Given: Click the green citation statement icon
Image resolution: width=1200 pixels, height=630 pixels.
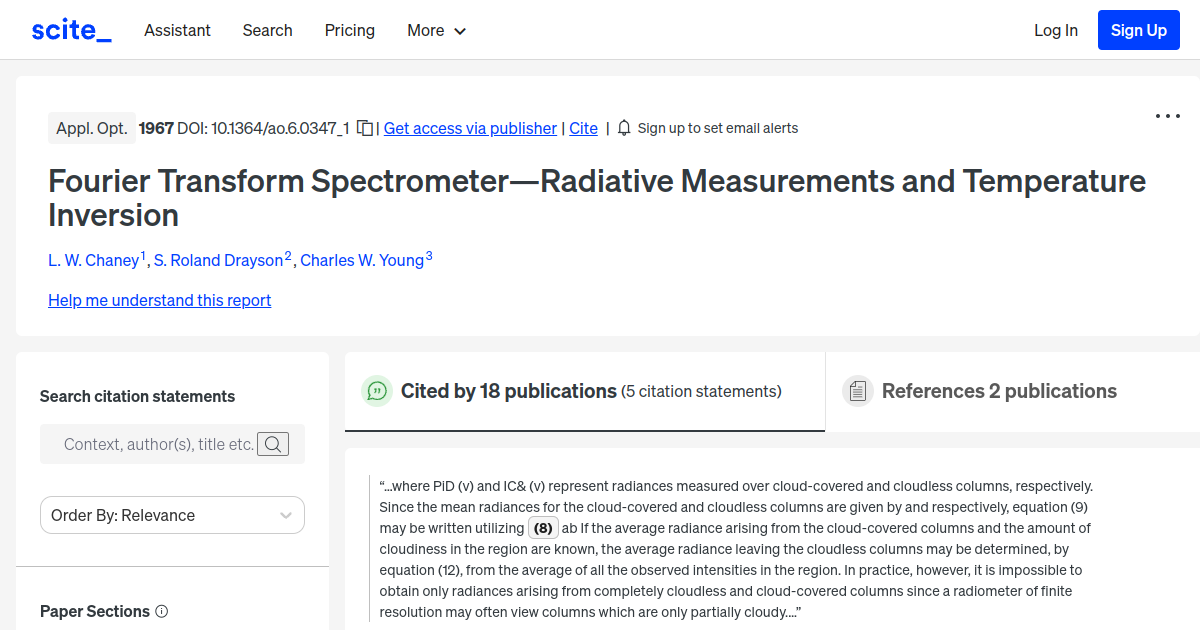Looking at the screenshot, I should (377, 391).
